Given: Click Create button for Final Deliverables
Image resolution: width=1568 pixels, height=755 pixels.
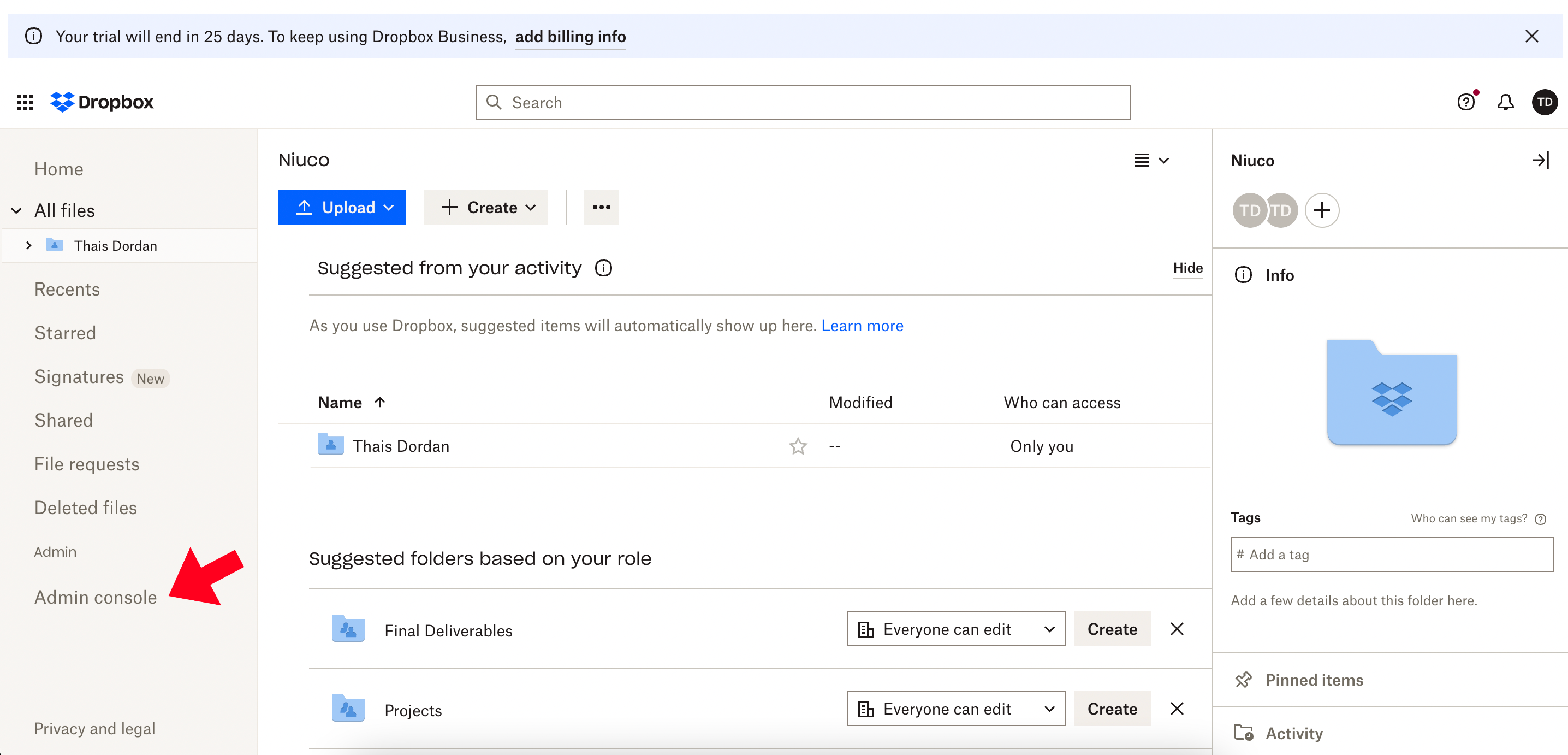Looking at the screenshot, I should point(1112,629).
